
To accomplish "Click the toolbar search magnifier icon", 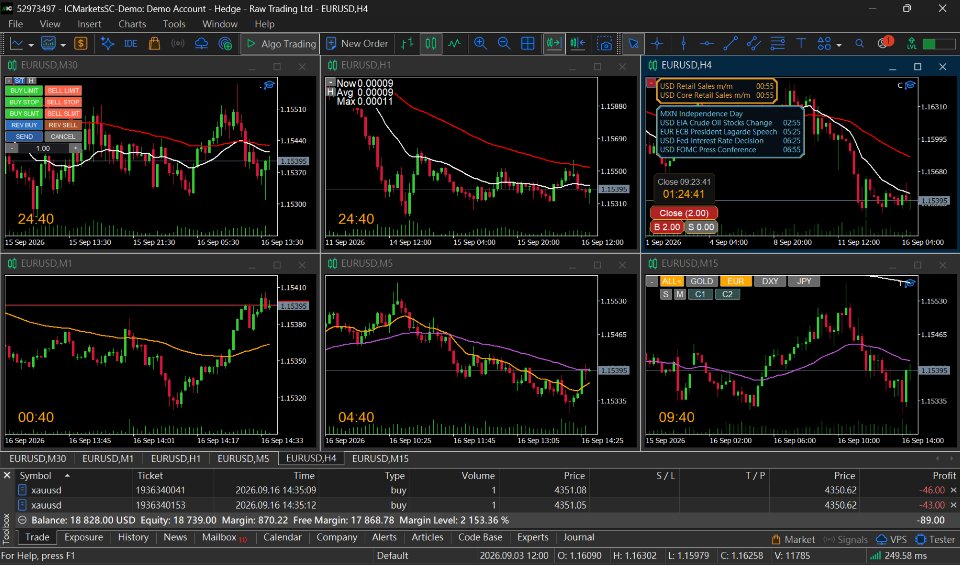I will coord(860,43).
